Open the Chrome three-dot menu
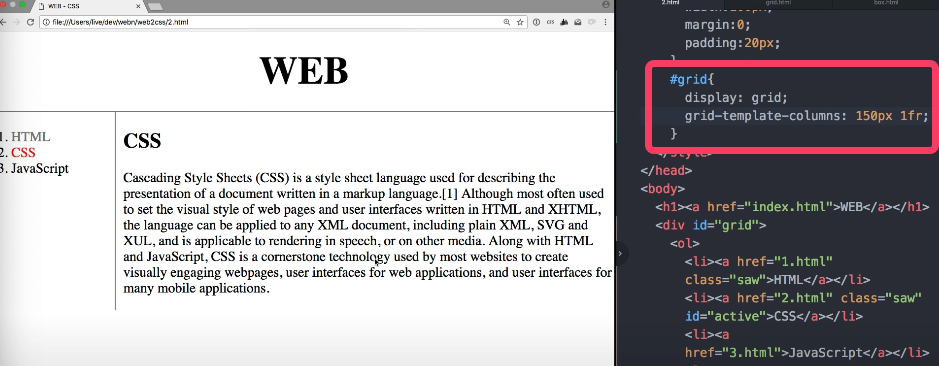Image resolution: width=939 pixels, height=366 pixels. coord(605,22)
